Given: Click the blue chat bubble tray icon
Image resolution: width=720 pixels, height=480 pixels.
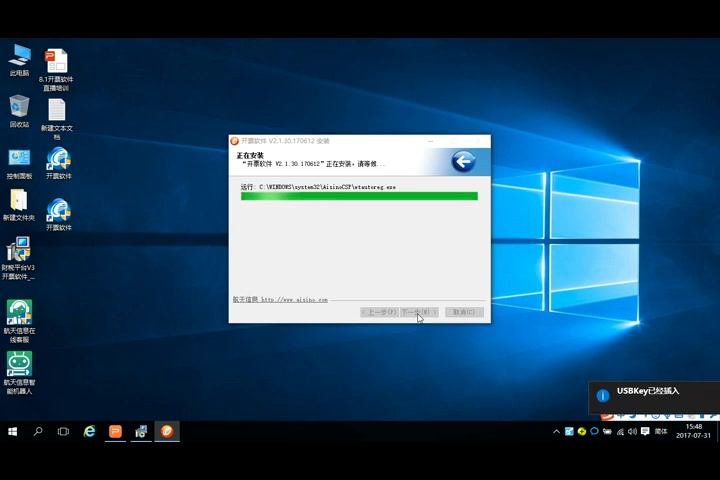Looking at the screenshot, I should (594, 431).
